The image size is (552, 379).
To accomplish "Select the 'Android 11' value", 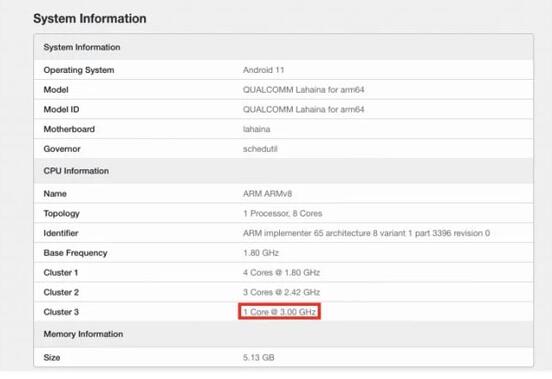I will tap(263, 70).
